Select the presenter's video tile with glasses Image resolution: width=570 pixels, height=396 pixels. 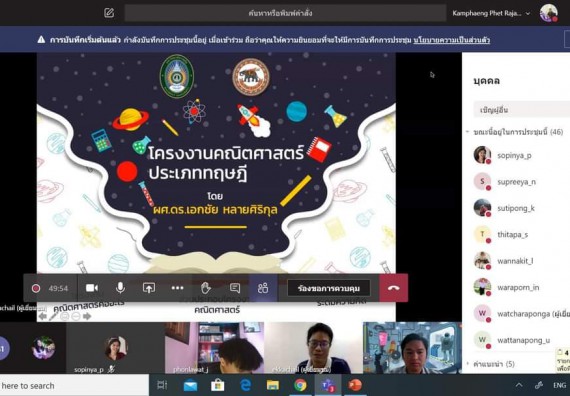(x=313, y=348)
